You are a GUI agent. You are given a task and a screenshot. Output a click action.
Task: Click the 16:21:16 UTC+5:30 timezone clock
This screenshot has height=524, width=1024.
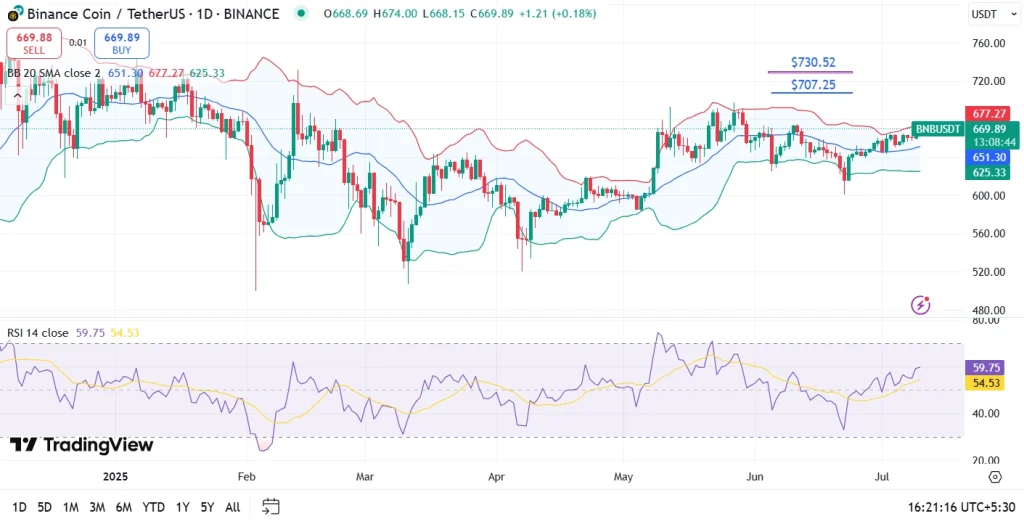click(961, 507)
